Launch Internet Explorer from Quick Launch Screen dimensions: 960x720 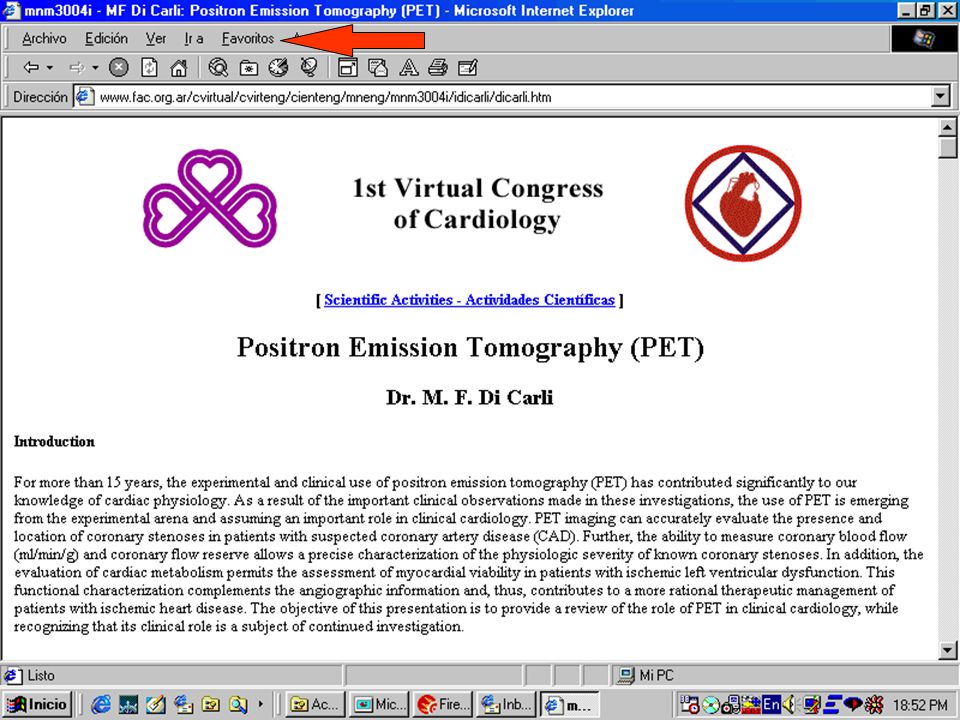pyautogui.click(x=101, y=705)
